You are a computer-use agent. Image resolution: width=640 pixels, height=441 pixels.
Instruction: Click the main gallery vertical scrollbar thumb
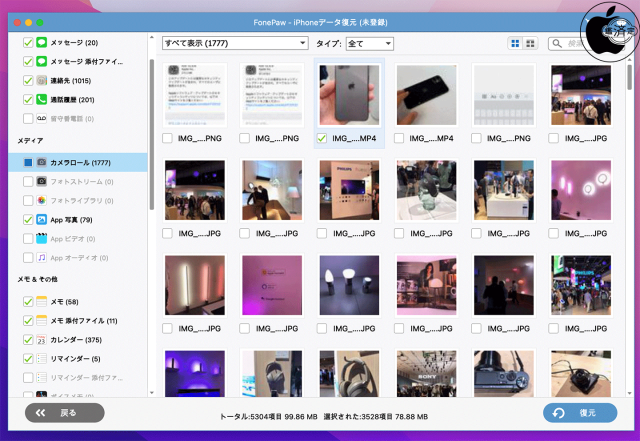(x=630, y=77)
